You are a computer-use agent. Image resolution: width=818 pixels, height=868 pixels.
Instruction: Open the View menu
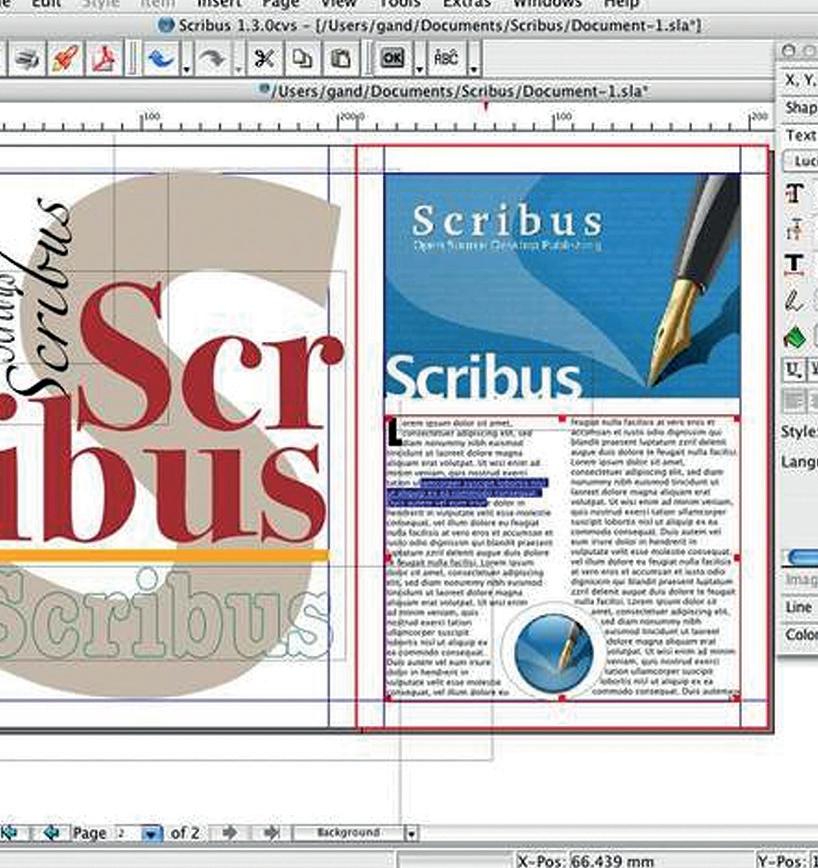point(338,4)
